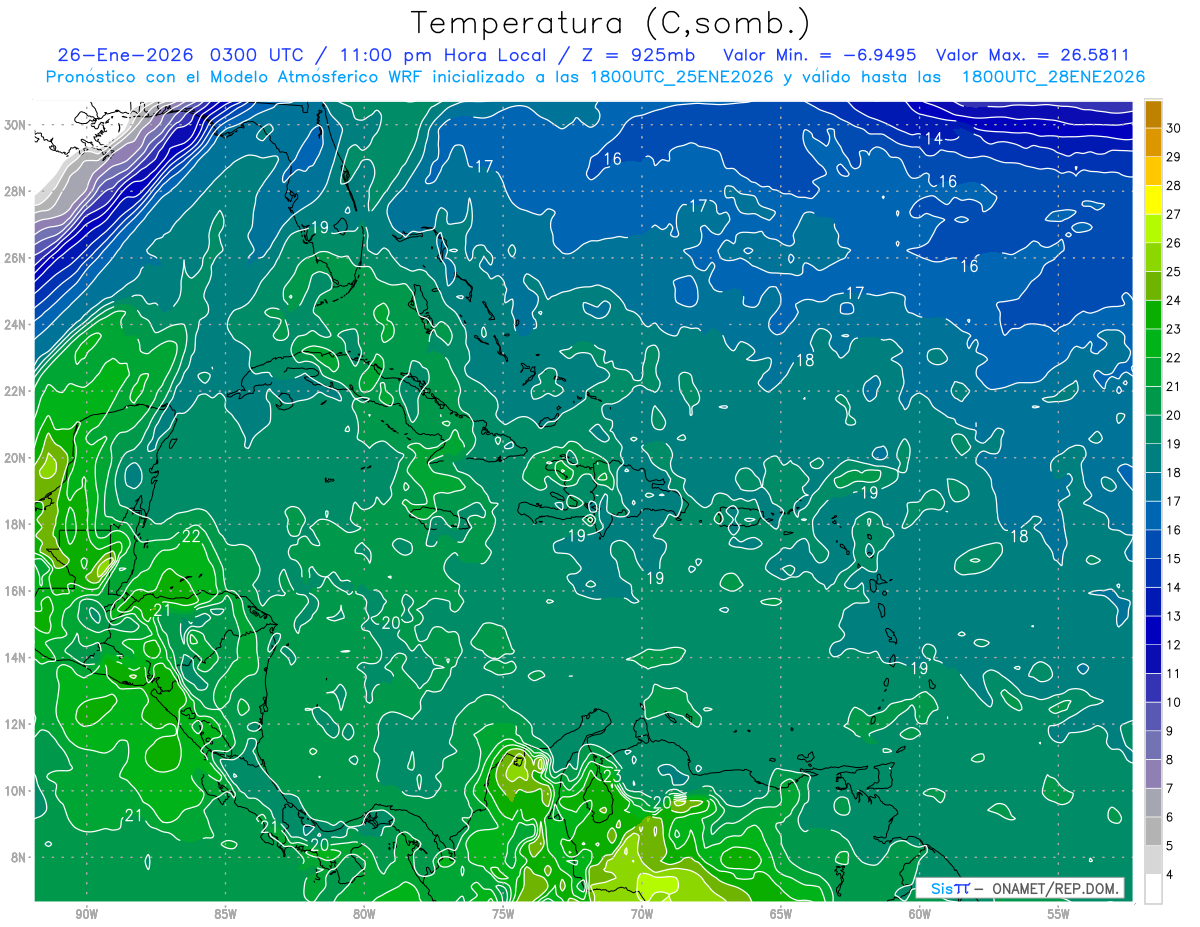Click the "70W" longitude axis label
1200x927 pixels.
[642, 914]
